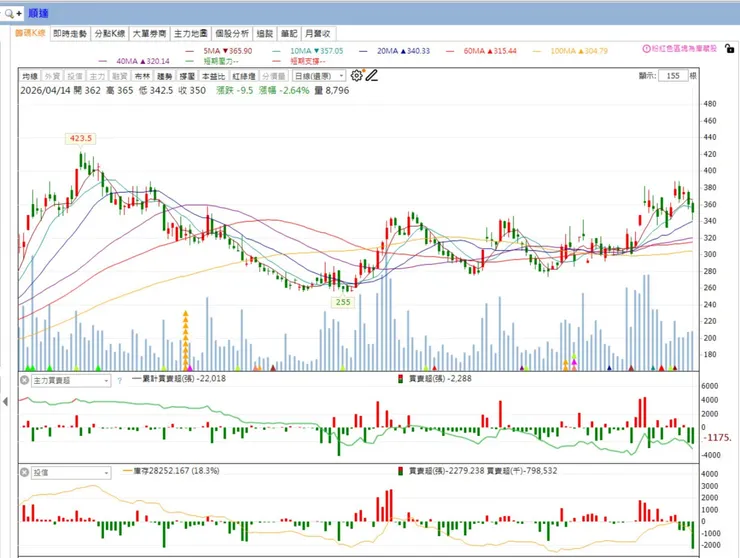Click the 100MA 304.79 legend

(571, 51)
